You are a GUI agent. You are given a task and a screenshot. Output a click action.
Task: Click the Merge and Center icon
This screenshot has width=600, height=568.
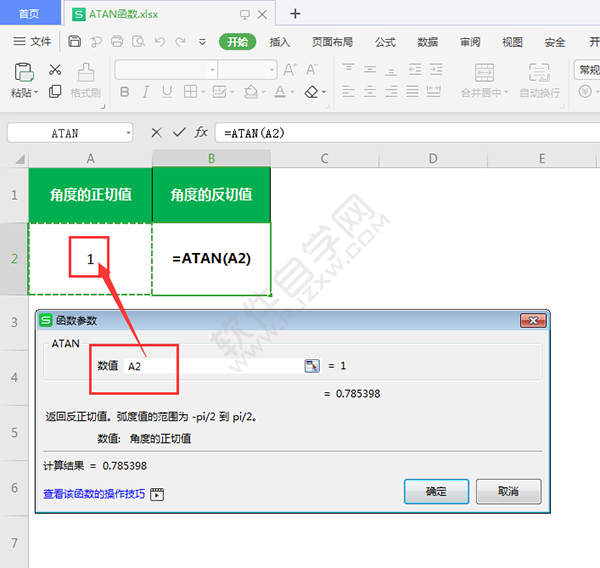[x=484, y=73]
